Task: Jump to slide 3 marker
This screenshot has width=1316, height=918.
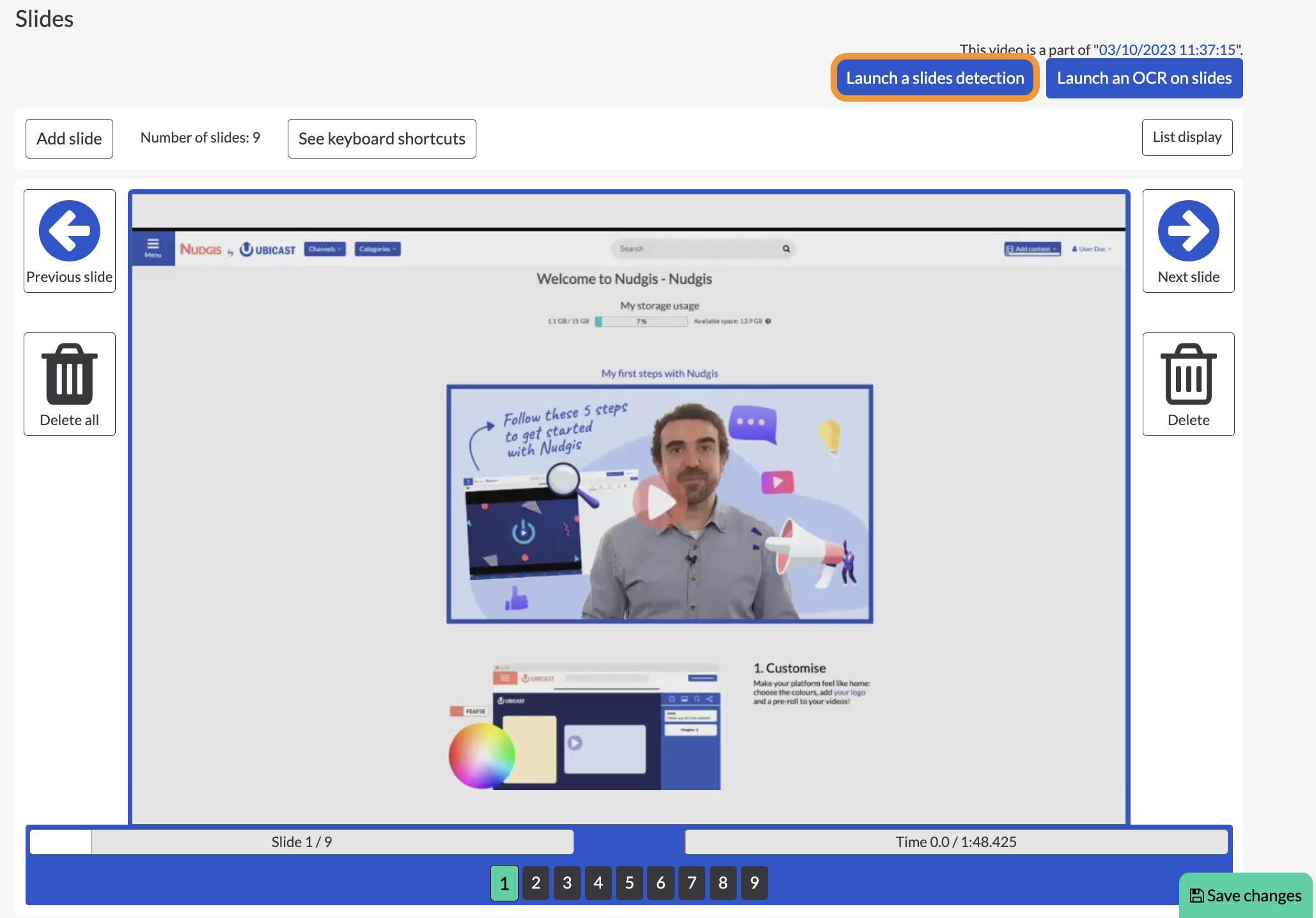Action: click(x=567, y=883)
